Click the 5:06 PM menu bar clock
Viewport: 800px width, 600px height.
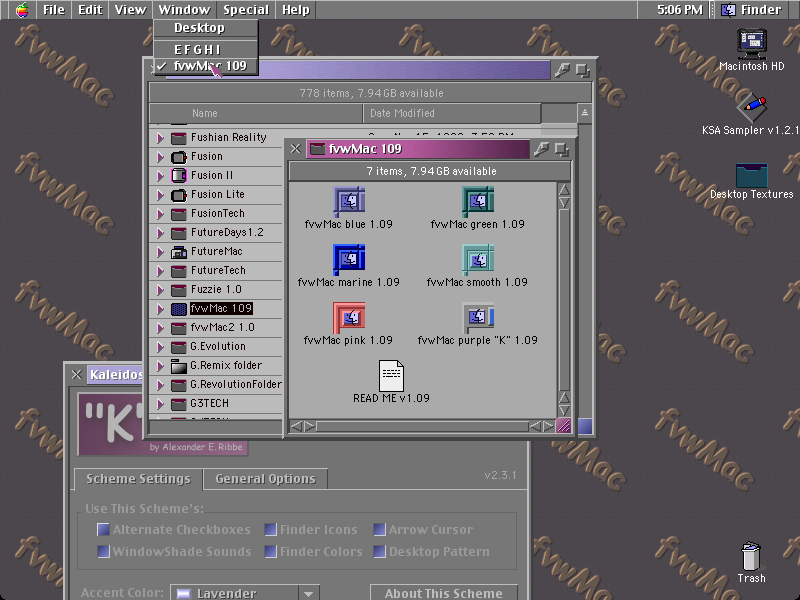(x=680, y=10)
